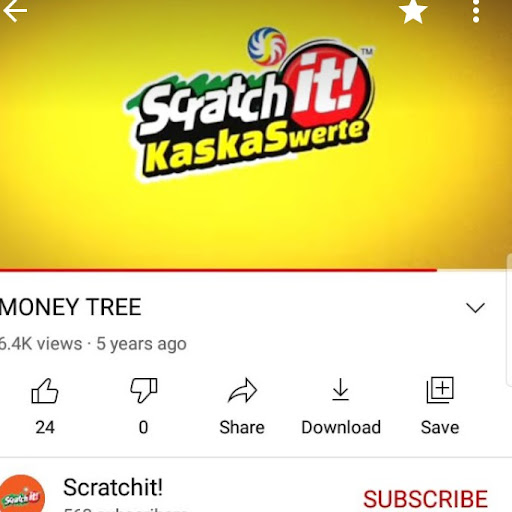Open the Scratchit! channel name link
The image size is (512, 512).
click(x=113, y=487)
